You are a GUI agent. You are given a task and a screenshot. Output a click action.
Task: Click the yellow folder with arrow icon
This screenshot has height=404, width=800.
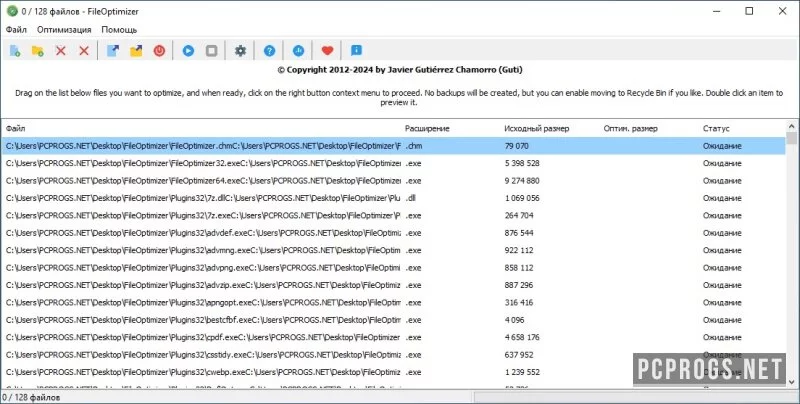pyautogui.click(x=136, y=50)
